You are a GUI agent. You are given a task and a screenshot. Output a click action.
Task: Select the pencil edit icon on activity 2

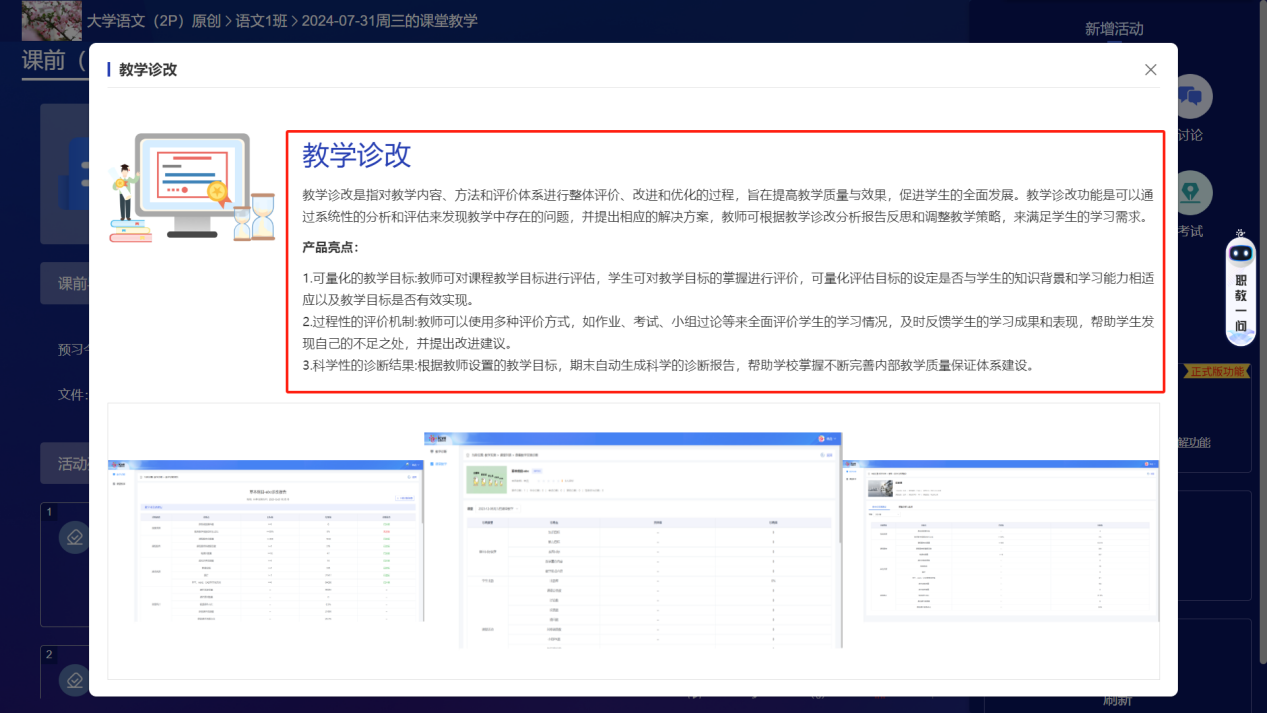[74, 680]
